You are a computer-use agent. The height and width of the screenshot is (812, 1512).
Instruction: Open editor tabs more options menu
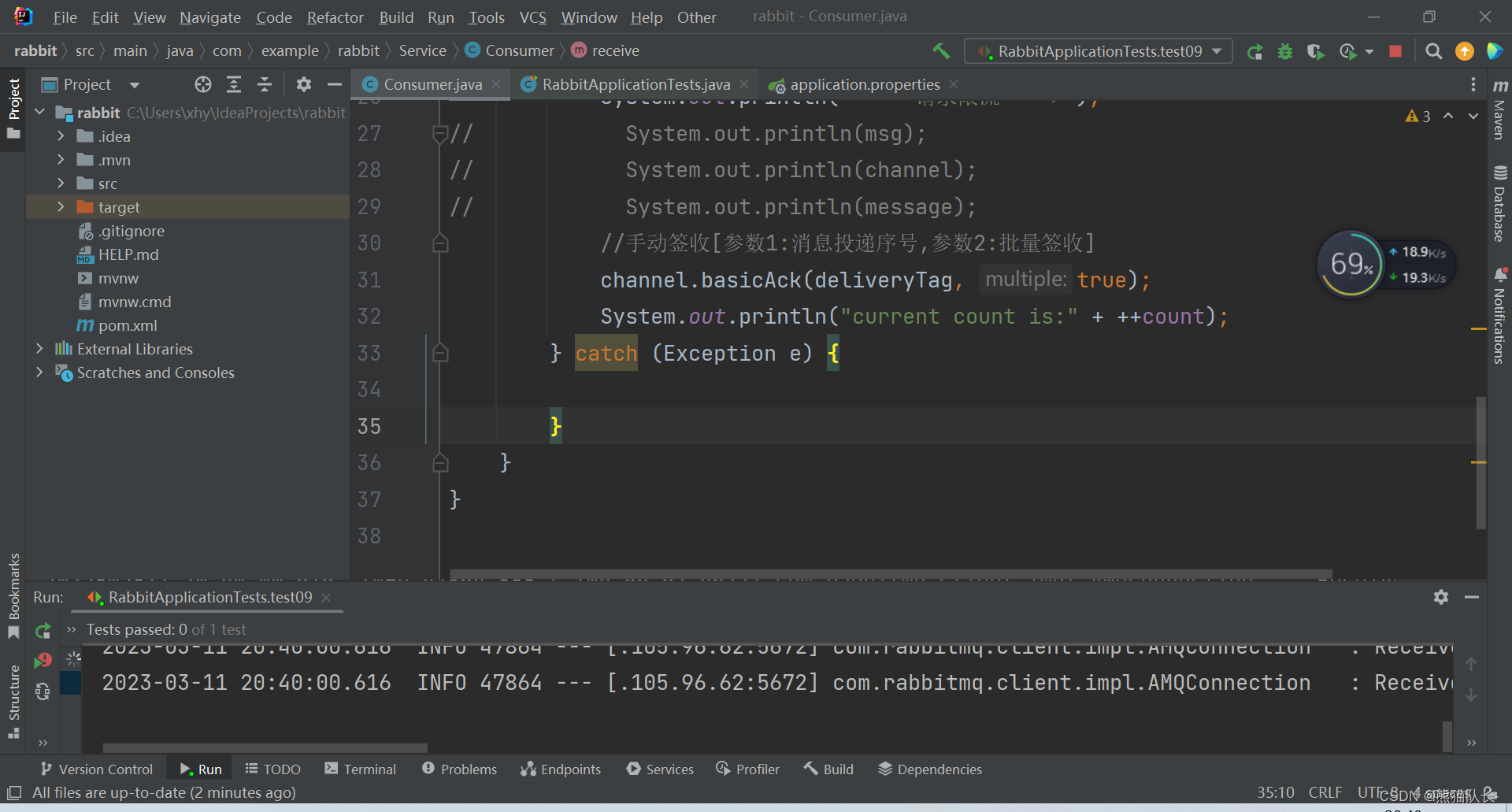[1473, 84]
